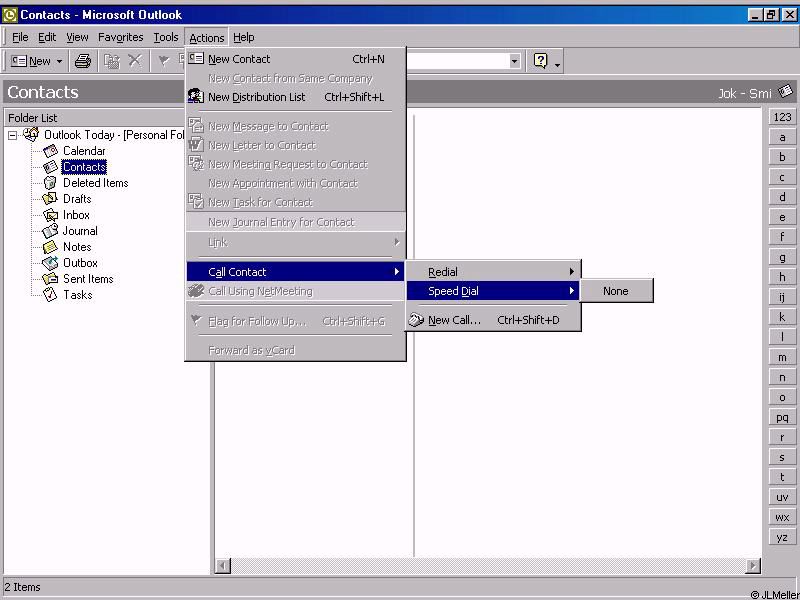This screenshot has height=600, width=800.
Task: Choose New Distribution List menu entry
Action: click(296, 97)
